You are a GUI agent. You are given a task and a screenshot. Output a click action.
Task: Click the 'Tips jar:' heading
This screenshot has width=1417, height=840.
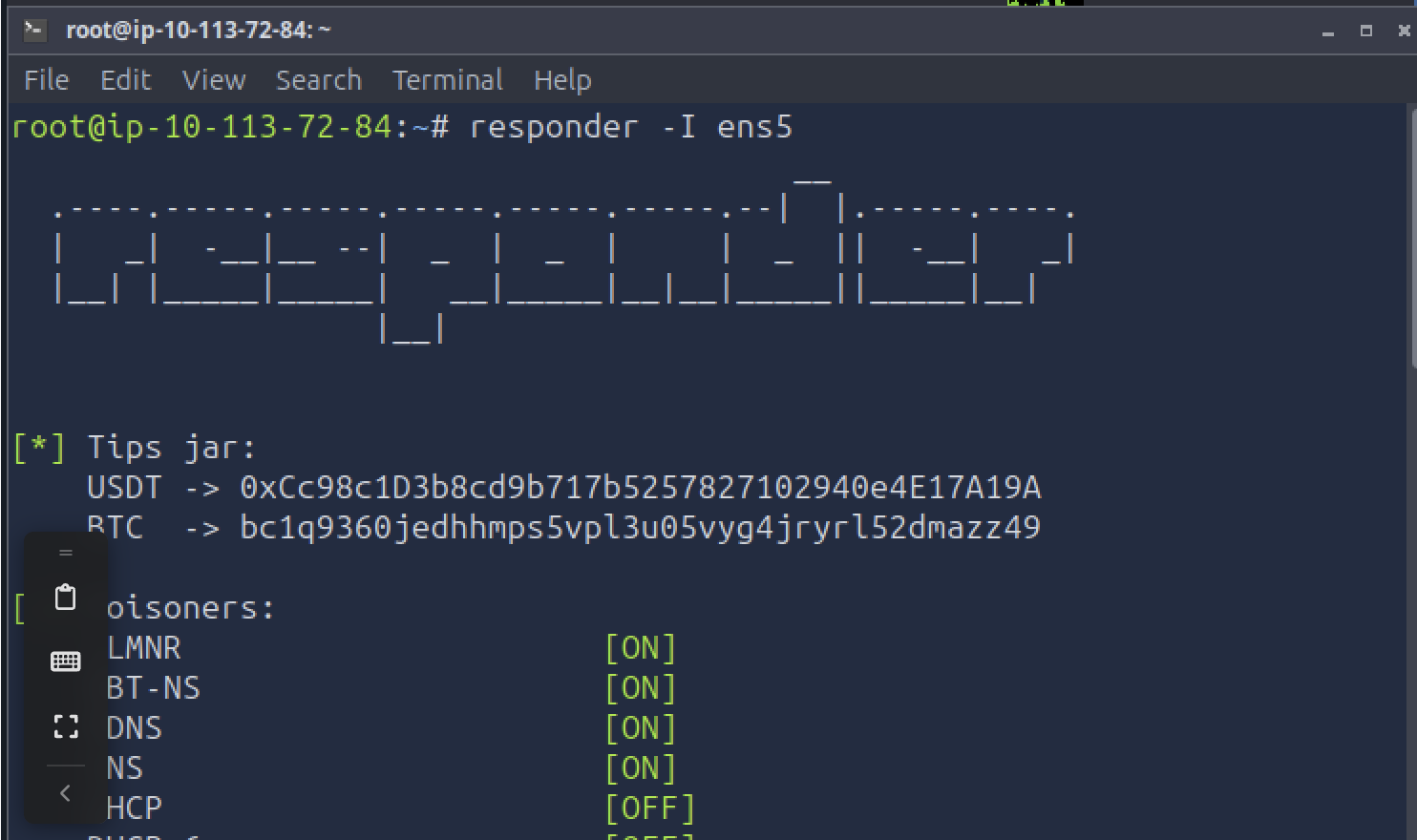click(x=172, y=448)
